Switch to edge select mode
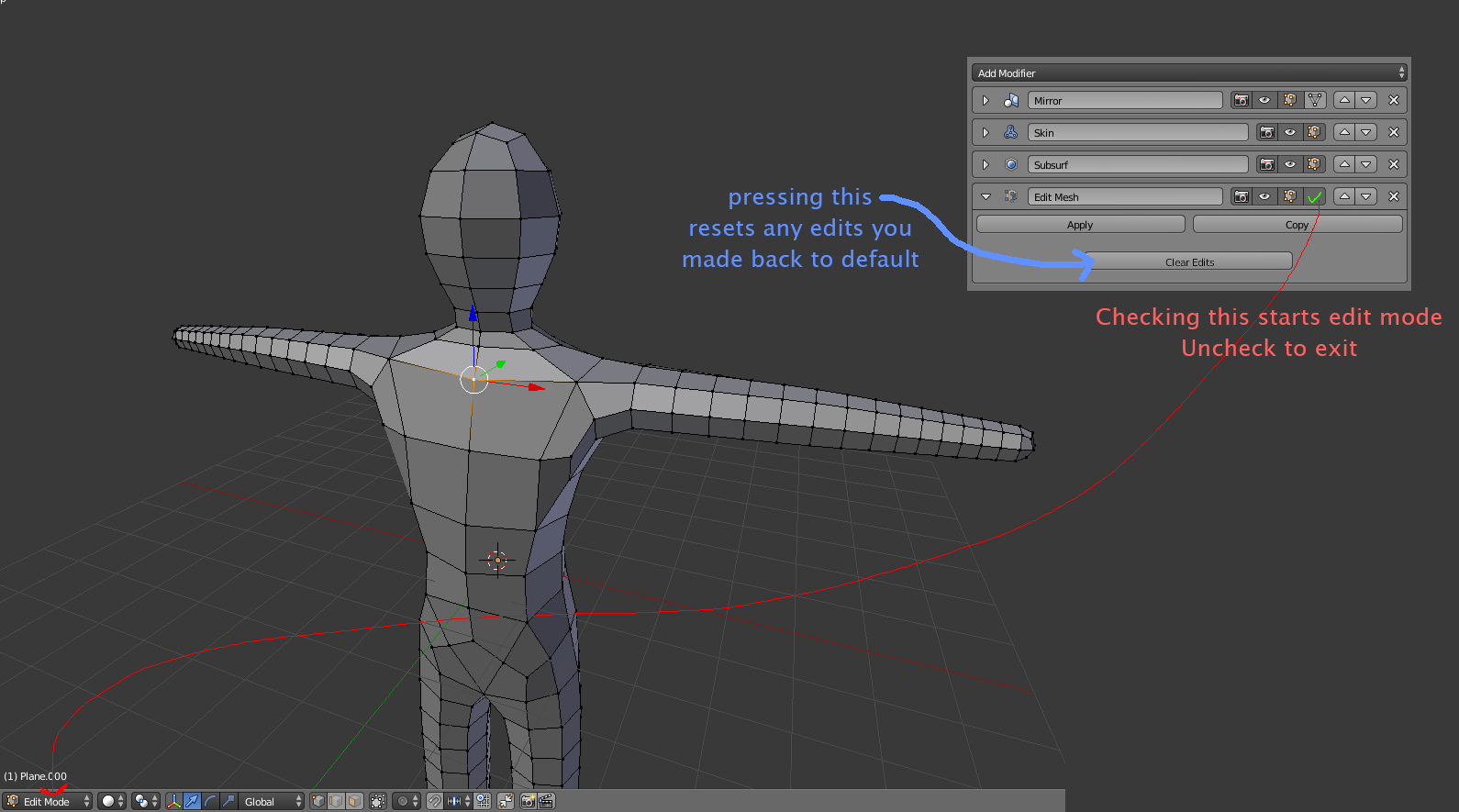1459x812 pixels. tap(336, 801)
